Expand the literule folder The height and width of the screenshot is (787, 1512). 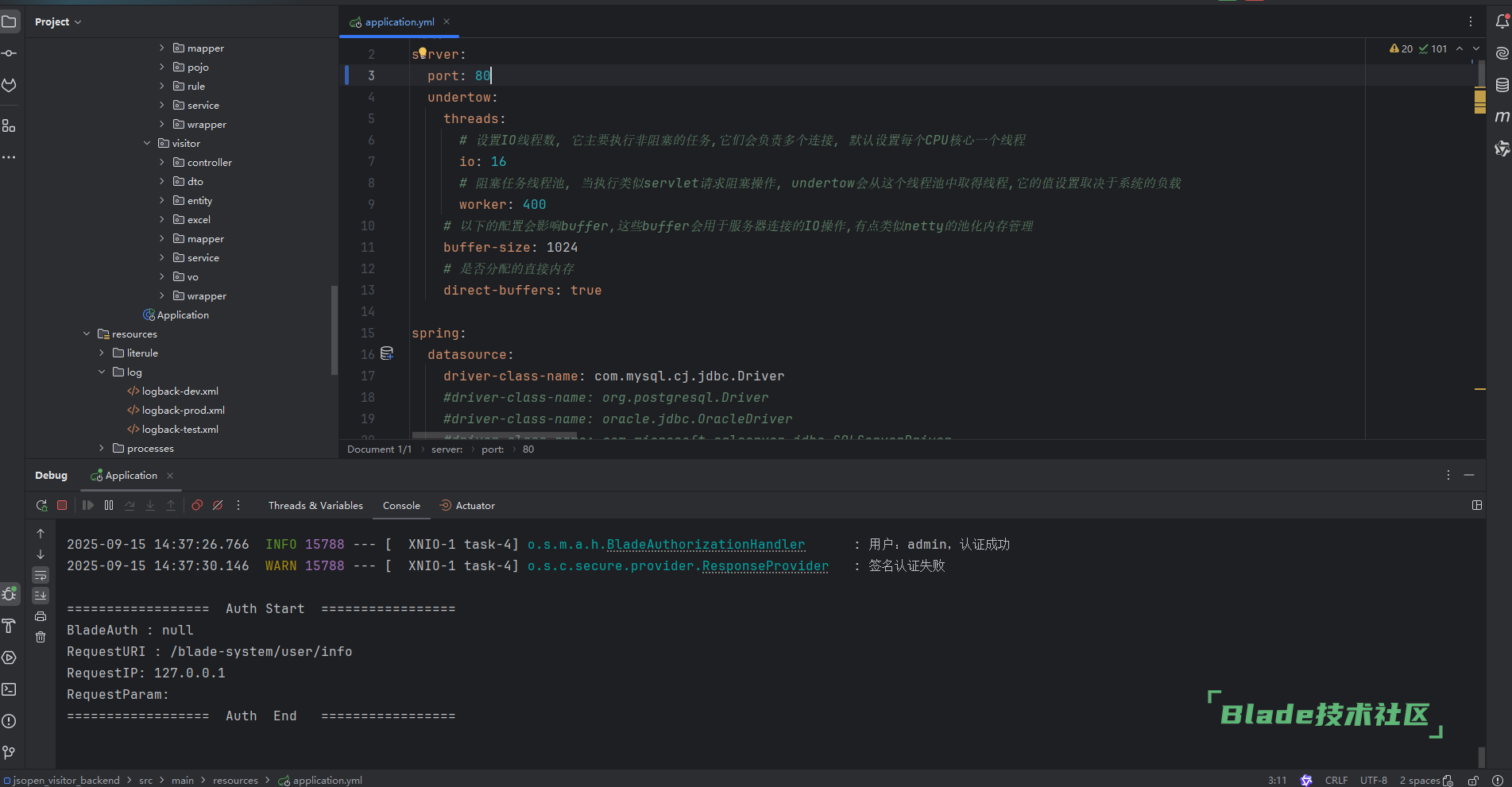[102, 353]
